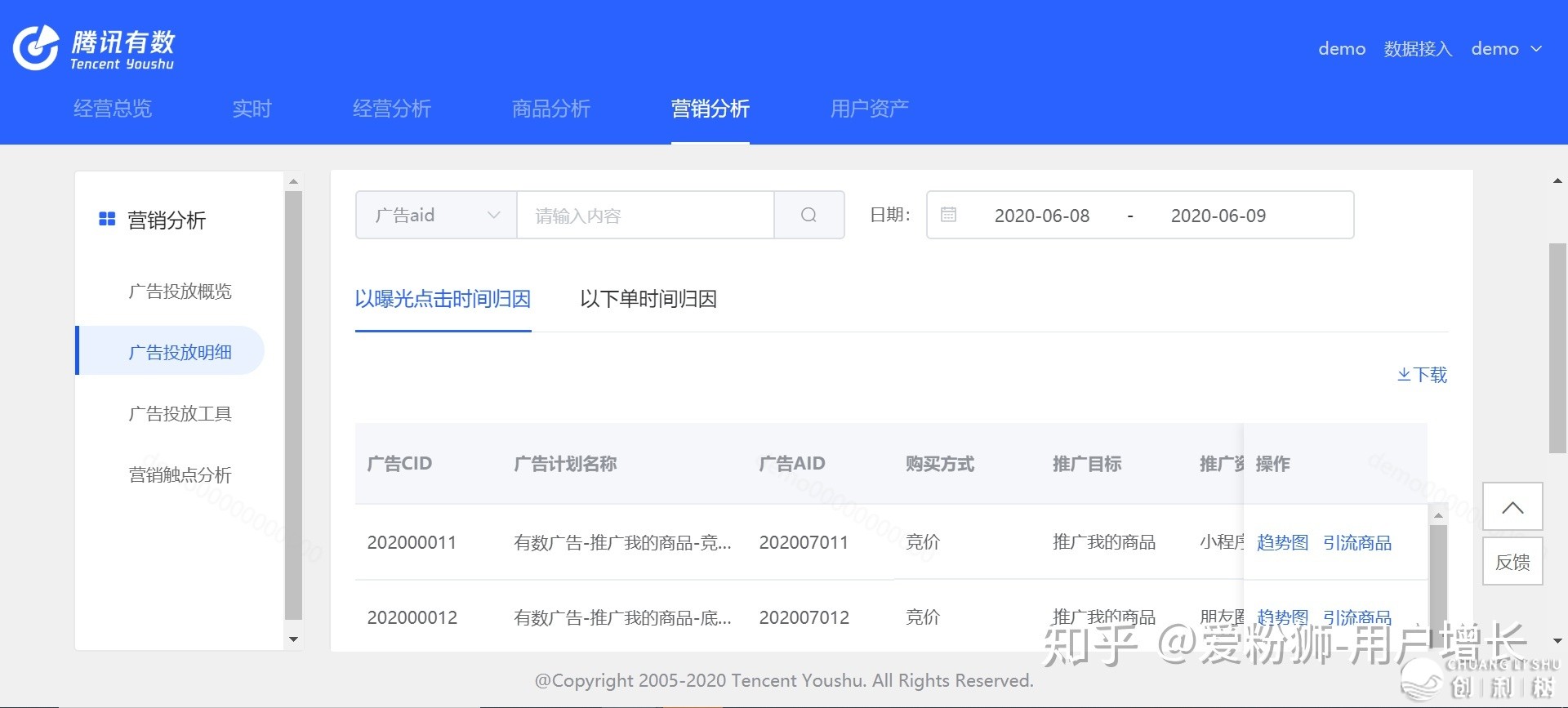
Task: Click the 营销分析 grid icon in sidebar
Action: (107, 220)
